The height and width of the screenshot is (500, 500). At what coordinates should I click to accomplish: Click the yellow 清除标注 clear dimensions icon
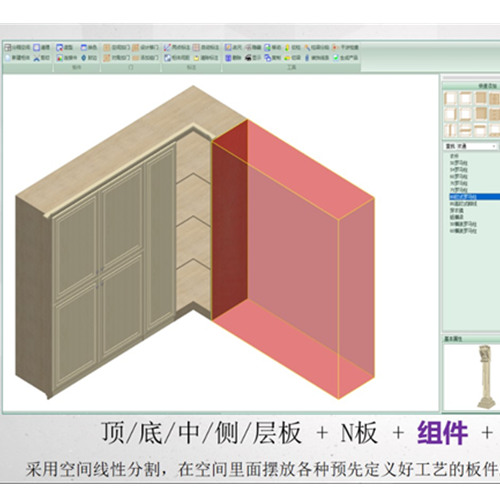[196, 58]
